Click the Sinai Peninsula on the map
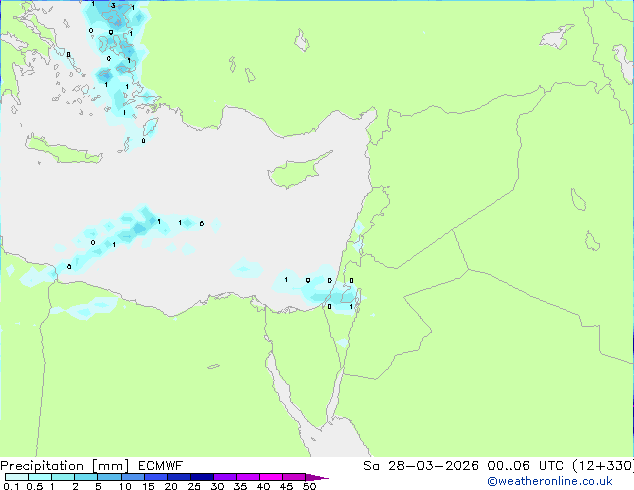 307,356
